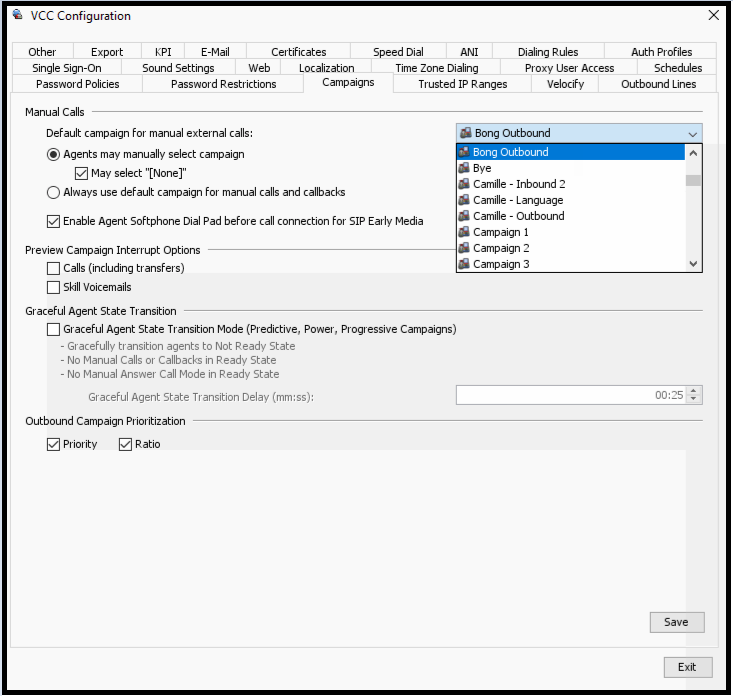Image resolution: width=733 pixels, height=696 pixels.
Task: Toggle Enable Agent Softphone Dial Pad checkbox
Action: point(53,221)
